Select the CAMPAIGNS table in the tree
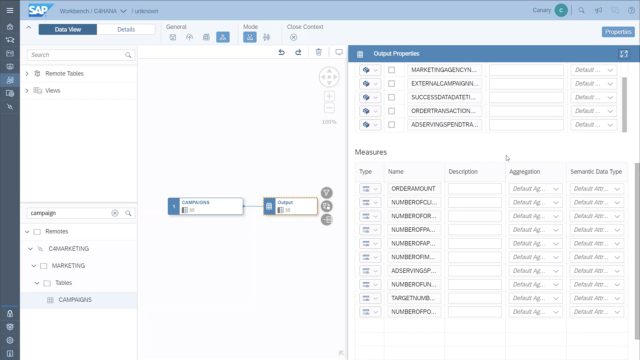Viewport: 640px width, 360px height. tap(75, 300)
